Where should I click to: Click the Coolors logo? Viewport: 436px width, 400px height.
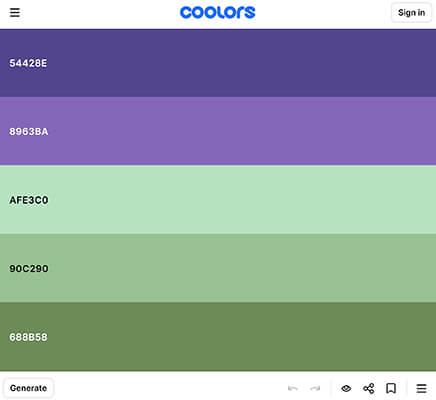point(218,13)
